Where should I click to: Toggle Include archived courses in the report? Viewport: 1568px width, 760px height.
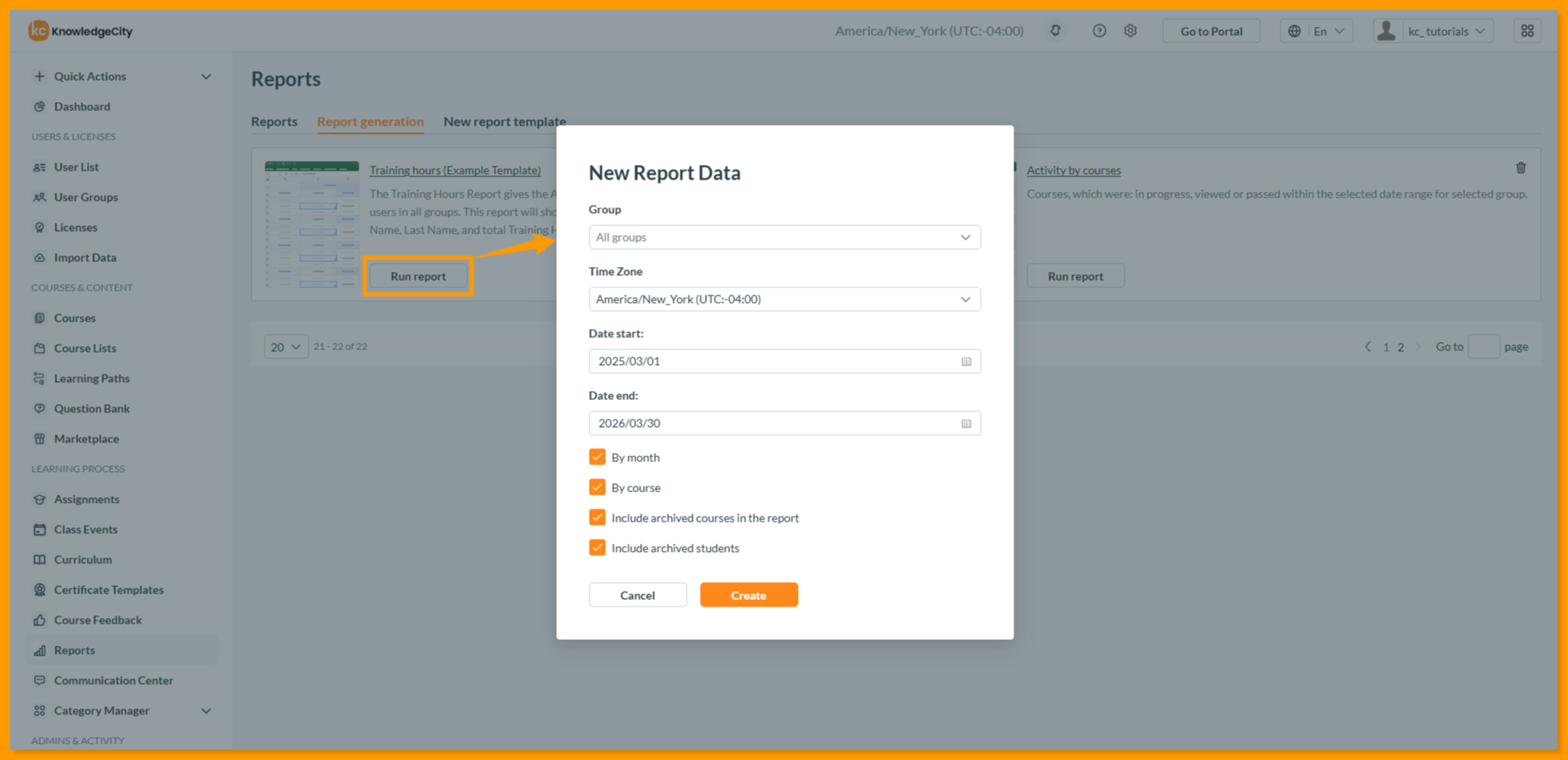click(597, 518)
